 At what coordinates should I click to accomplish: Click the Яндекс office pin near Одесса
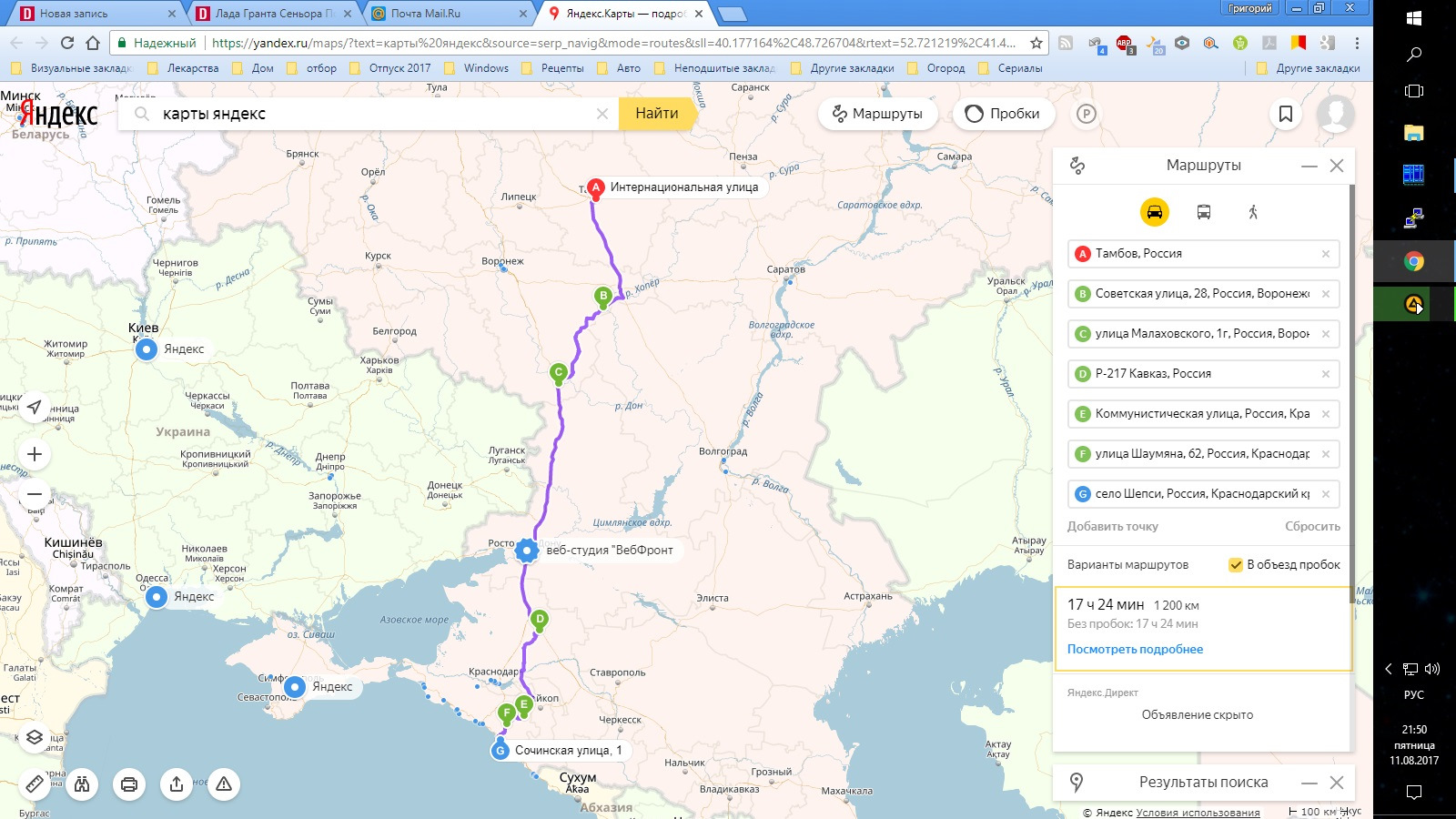click(x=157, y=596)
